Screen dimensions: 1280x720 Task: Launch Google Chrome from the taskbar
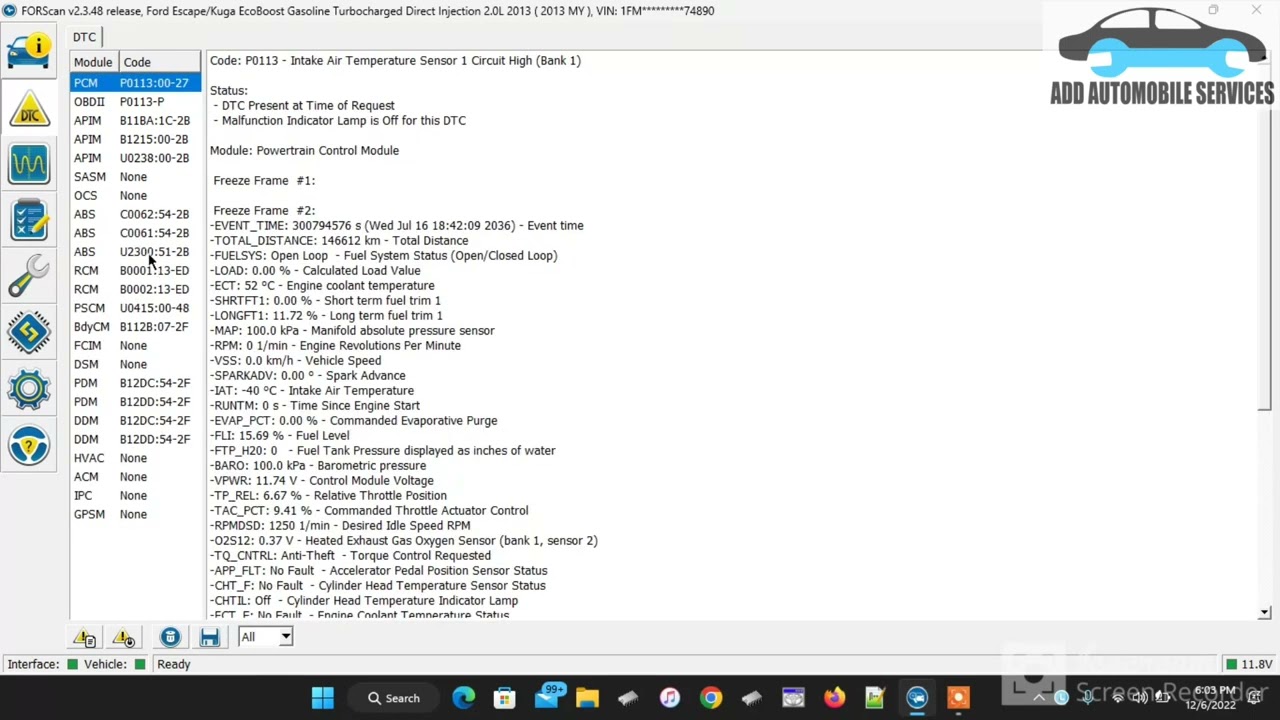pos(710,698)
